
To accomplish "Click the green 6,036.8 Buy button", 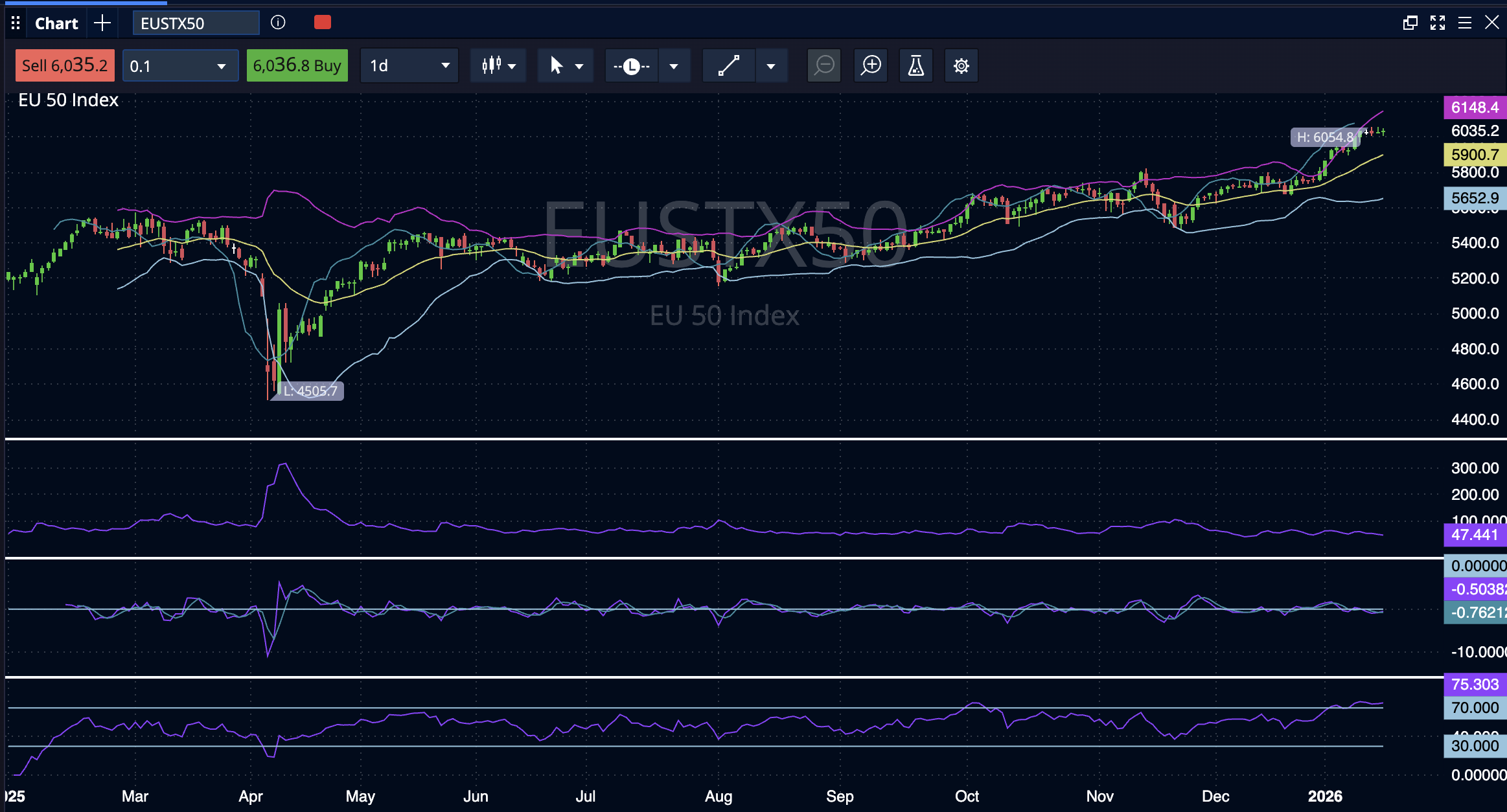I will coord(297,65).
